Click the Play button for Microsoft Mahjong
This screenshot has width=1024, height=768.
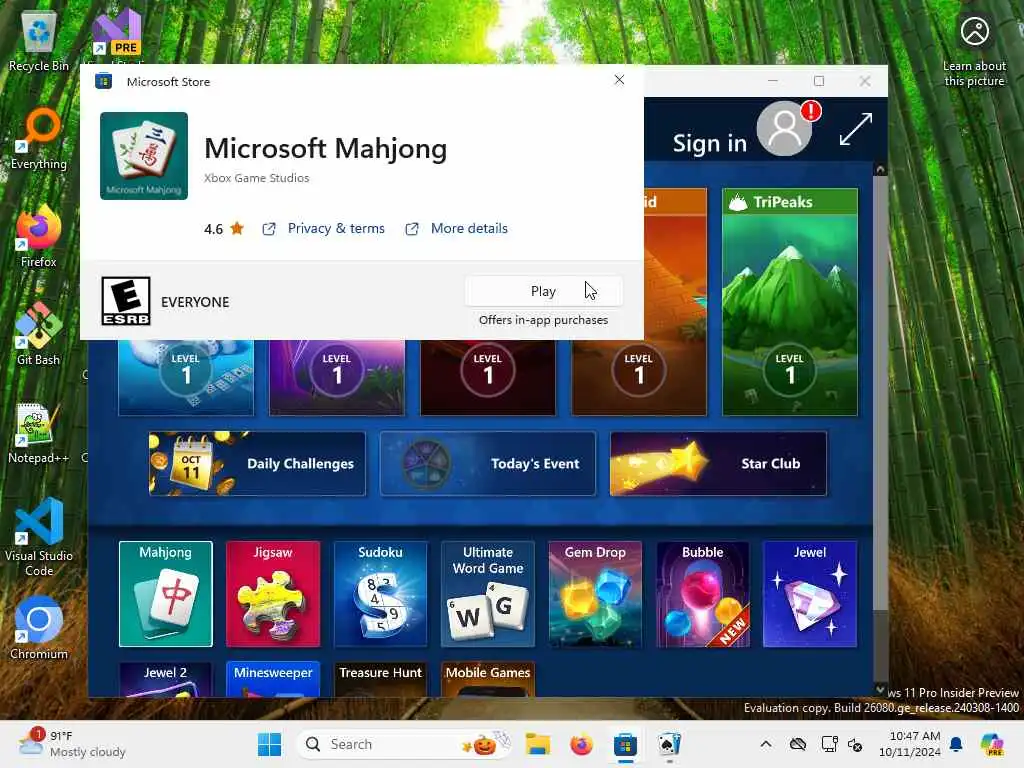(543, 291)
